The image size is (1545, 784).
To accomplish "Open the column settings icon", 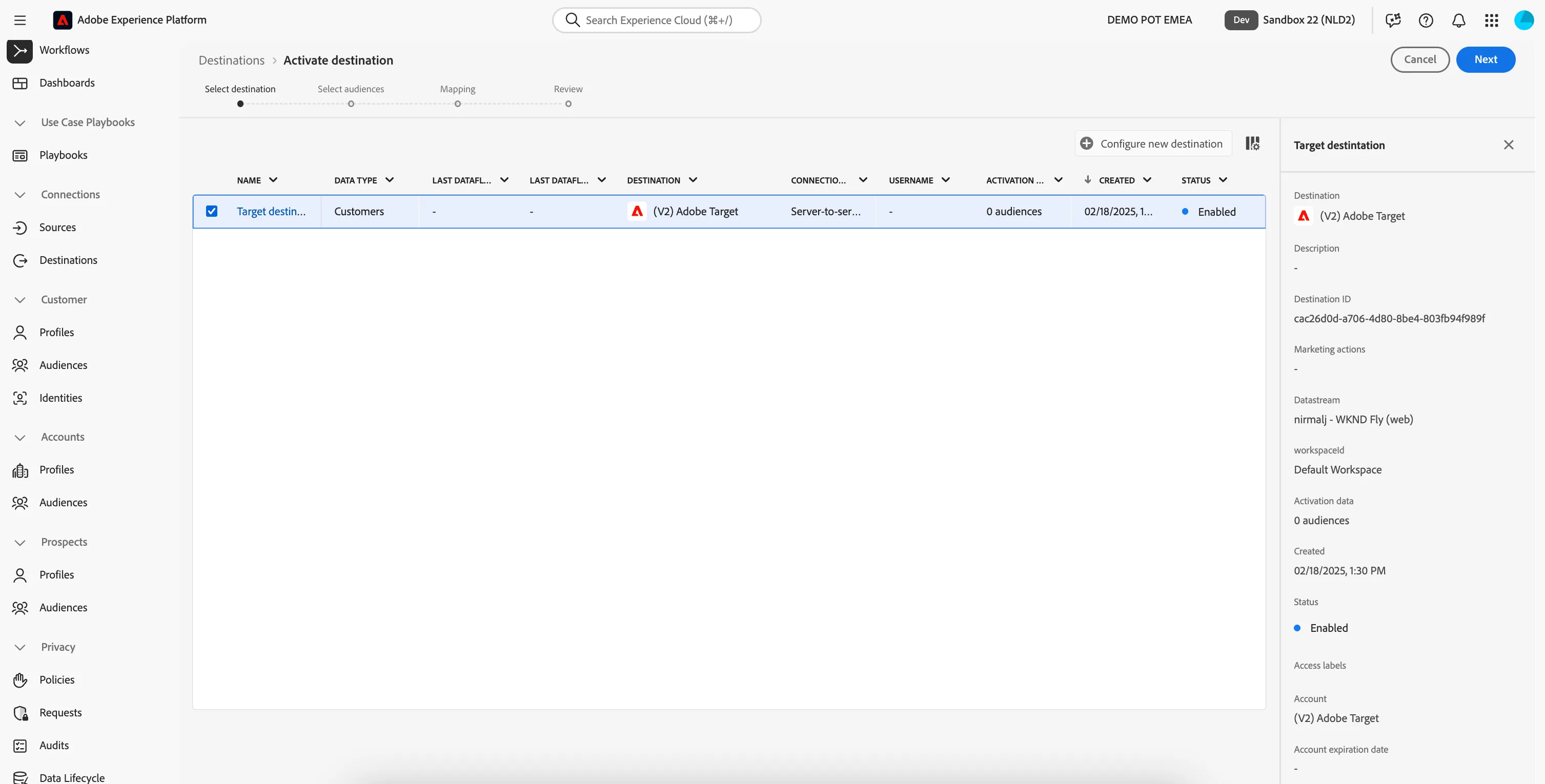I will 1252,143.
